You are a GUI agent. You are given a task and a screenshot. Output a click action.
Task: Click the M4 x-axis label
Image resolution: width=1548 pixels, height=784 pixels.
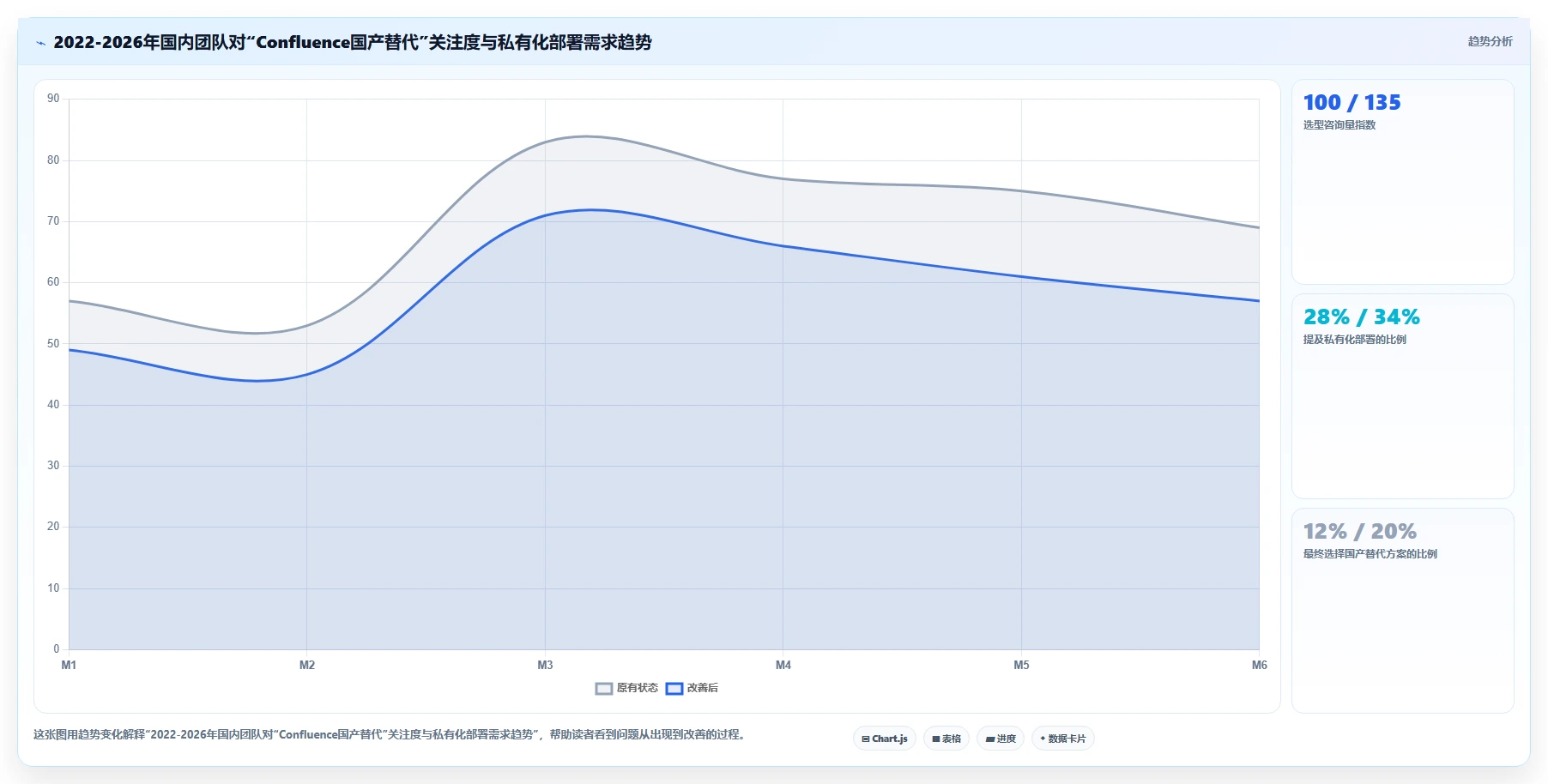point(783,666)
